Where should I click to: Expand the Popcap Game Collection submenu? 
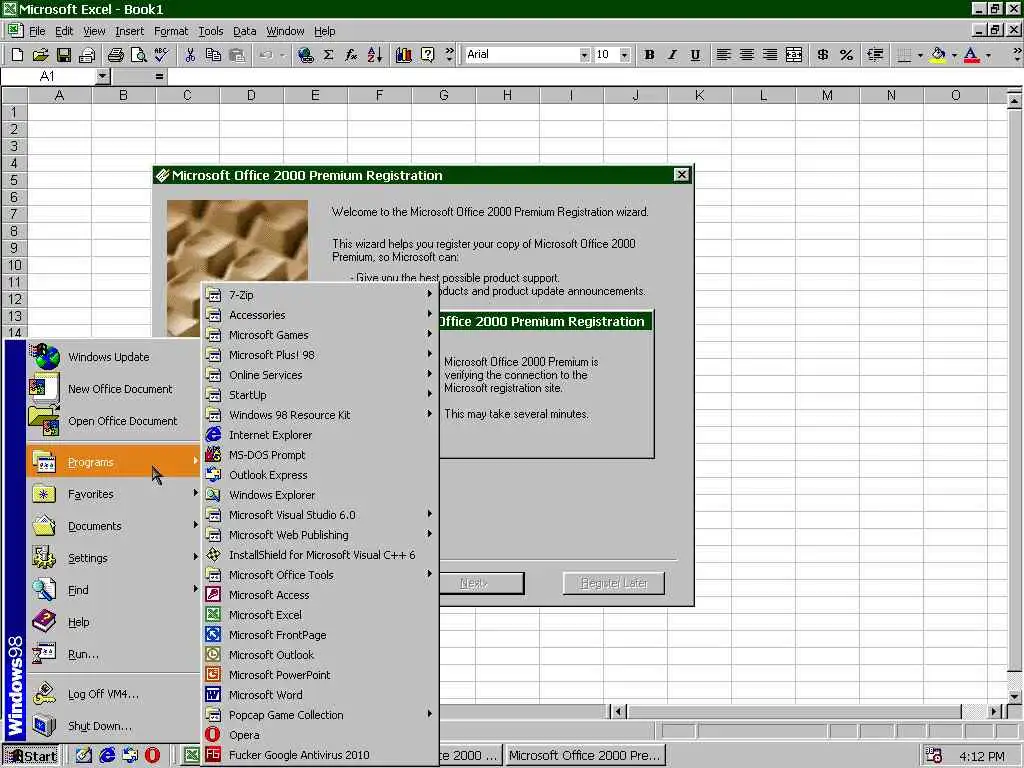(x=319, y=714)
